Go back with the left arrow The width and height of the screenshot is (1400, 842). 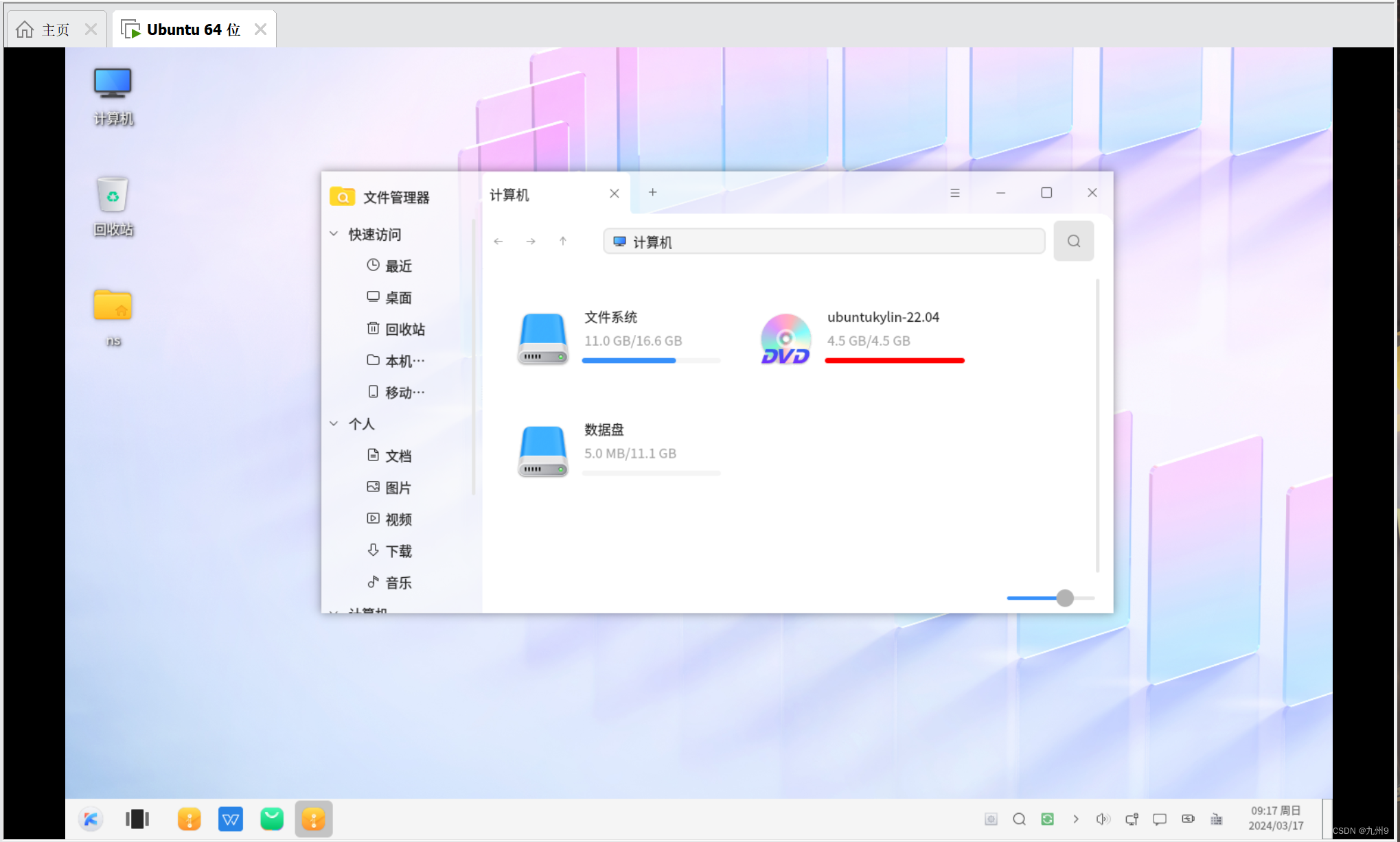[498, 242]
